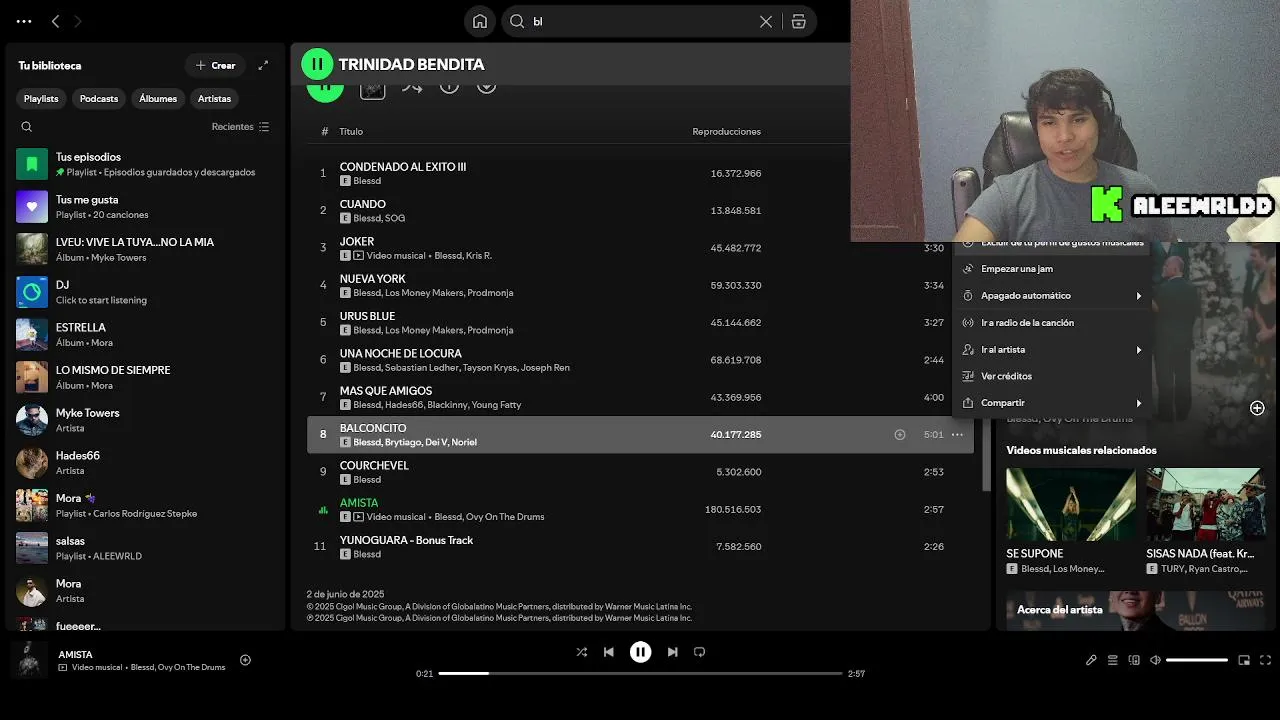Click the Home icon in the top bar

[480, 21]
